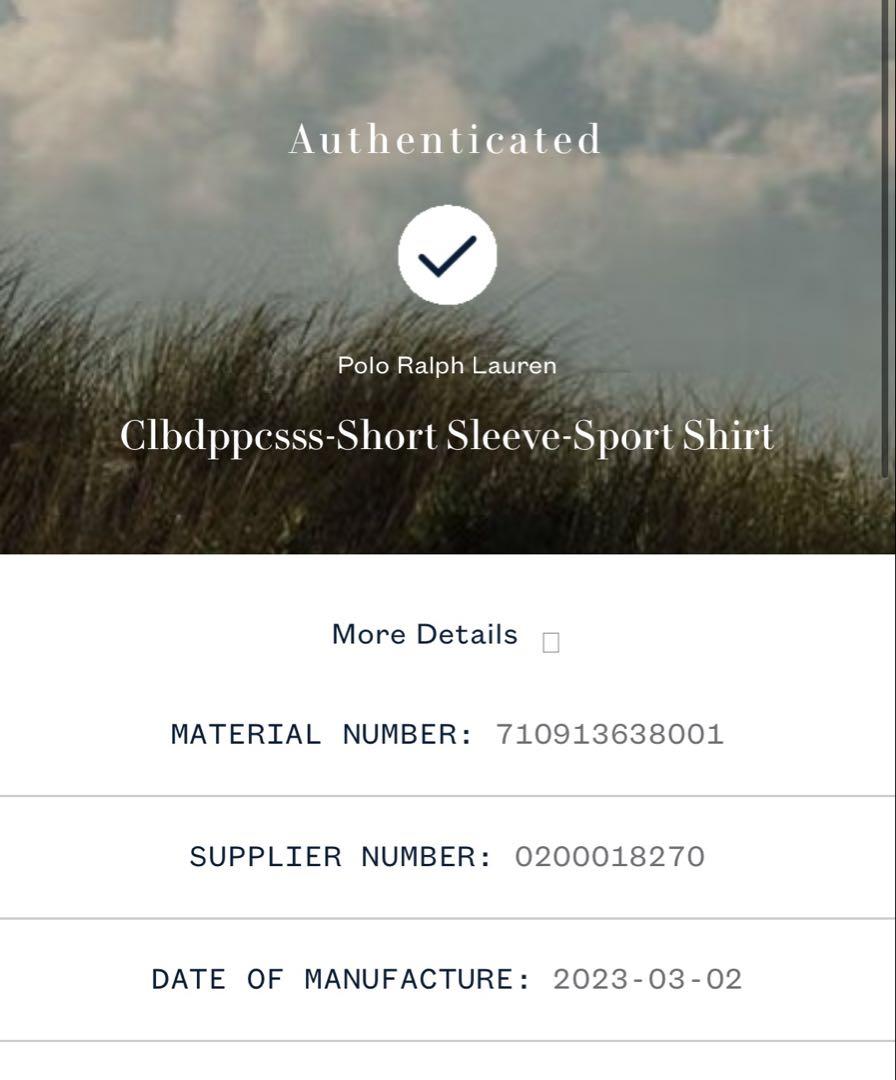The height and width of the screenshot is (1080, 896).
Task: Click the small square icon beside More Details
Action: (x=550, y=643)
